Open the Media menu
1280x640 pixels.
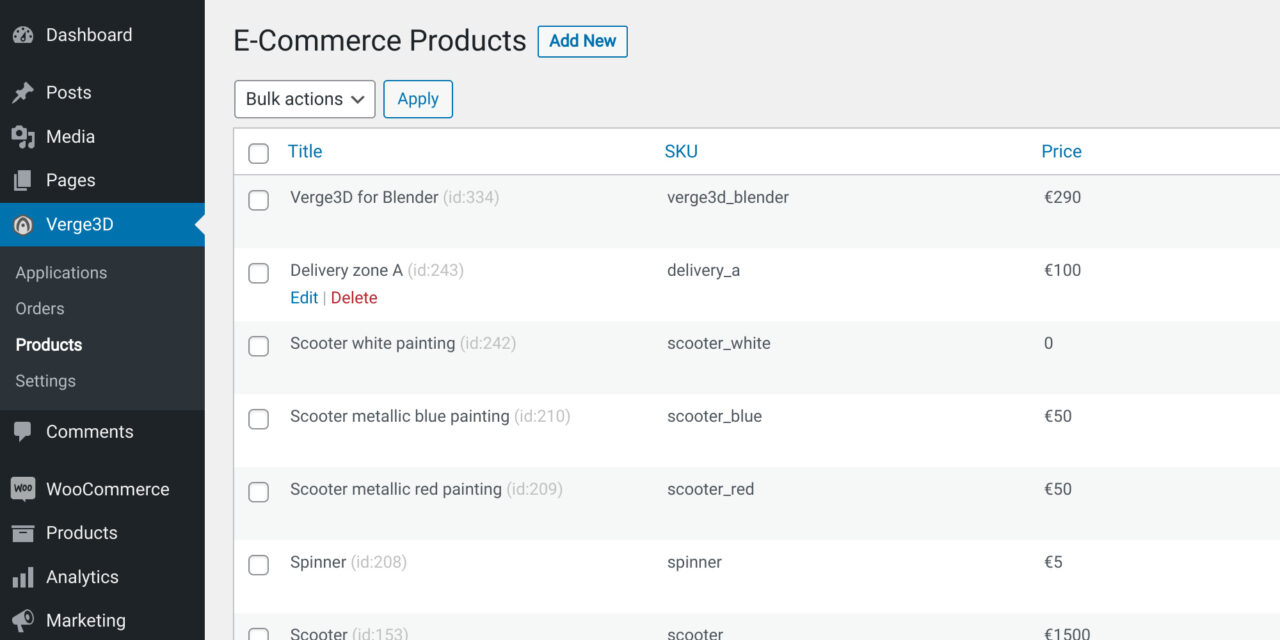coord(102,137)
